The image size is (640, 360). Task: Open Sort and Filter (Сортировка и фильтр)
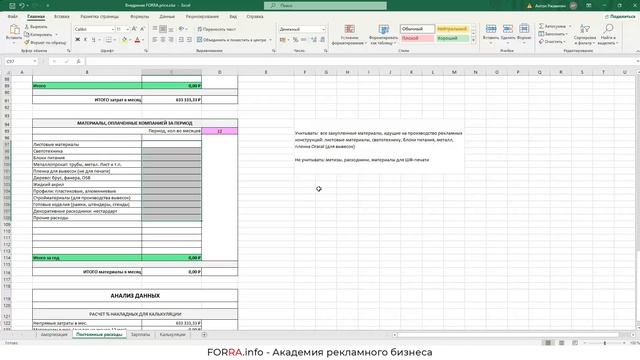pos(585,35)
